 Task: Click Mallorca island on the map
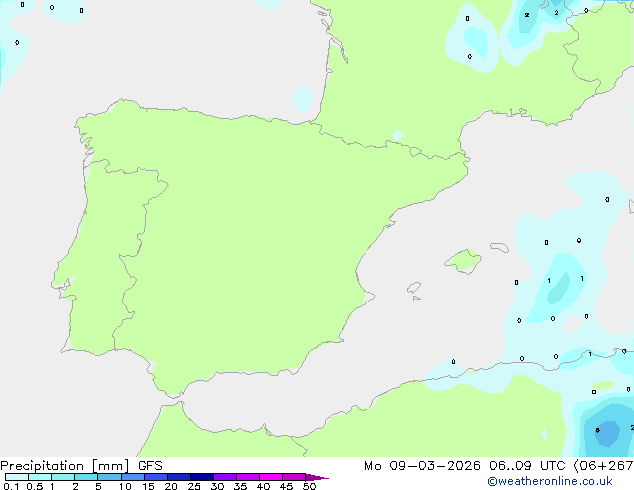point(463,261)
